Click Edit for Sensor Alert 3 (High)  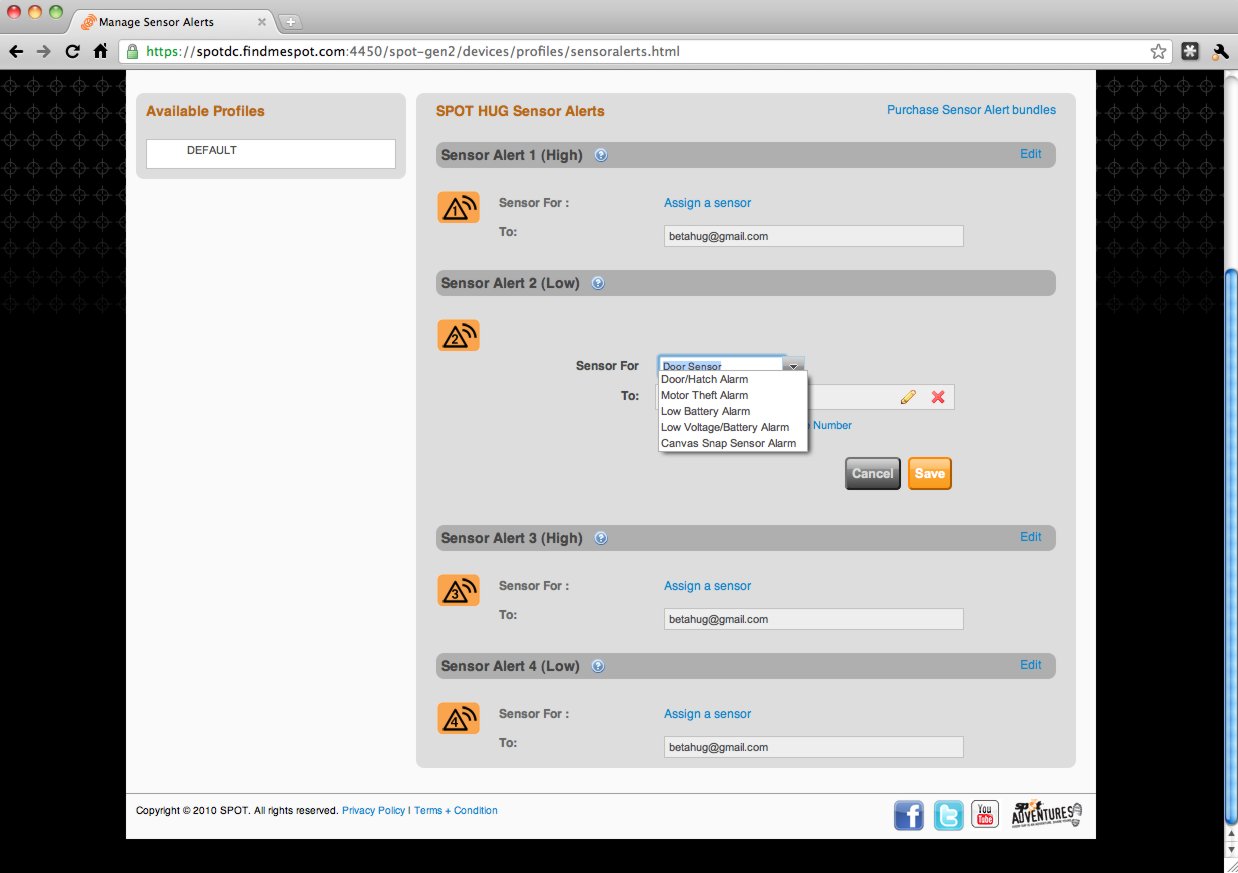point(1030,537)
